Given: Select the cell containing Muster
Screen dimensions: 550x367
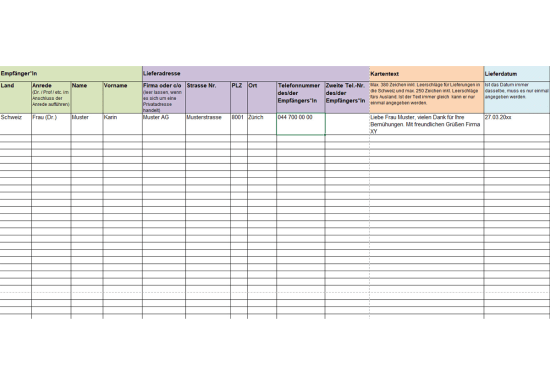Looking at the screenshot, I should [x=87, y=124].
